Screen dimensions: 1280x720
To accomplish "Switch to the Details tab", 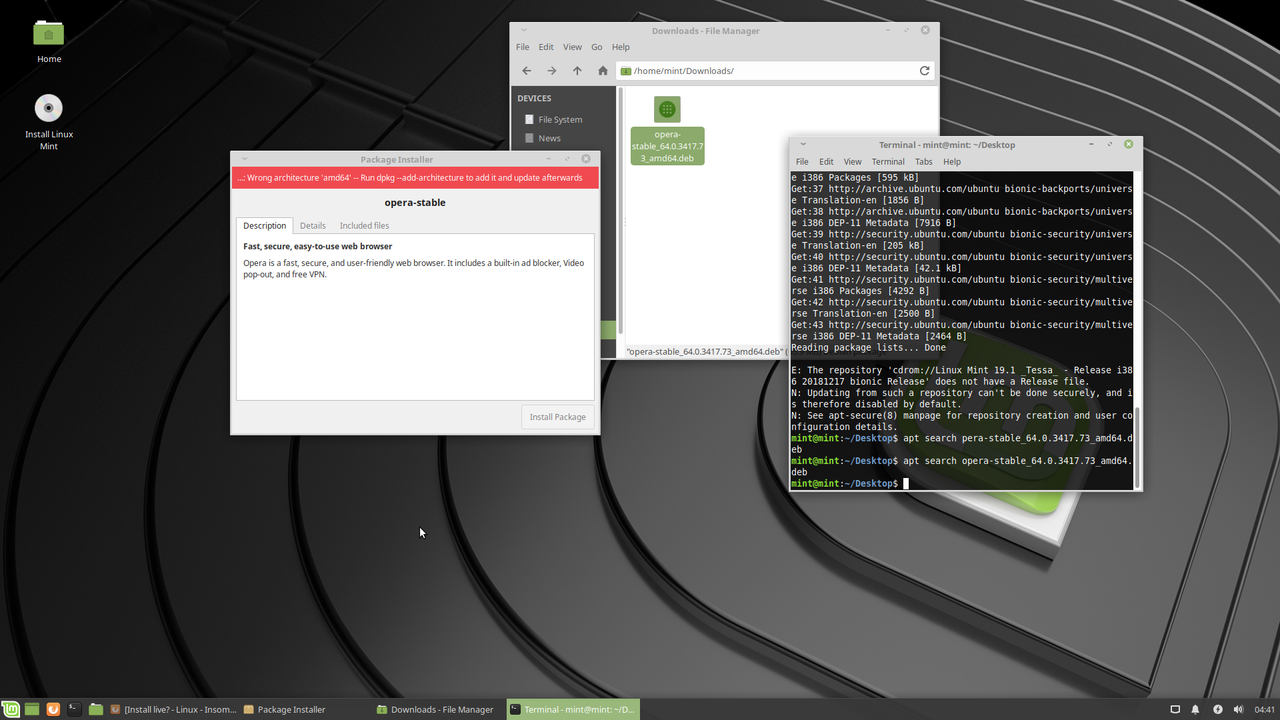I will pos(313,226).
